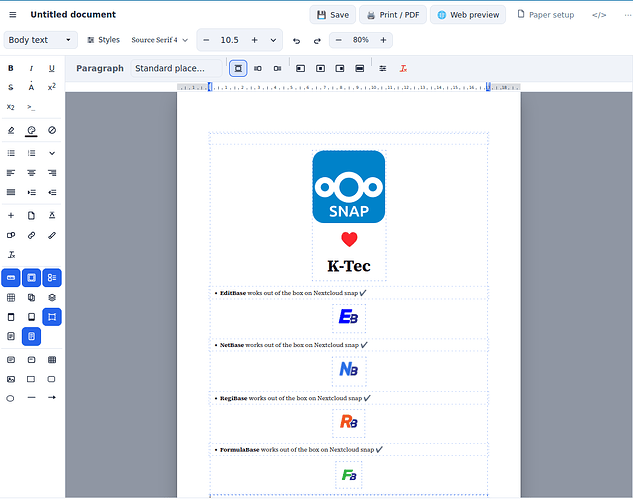The width and height of the screenshot is (633, 500).
Task: Save the document
Action: (333, 15)
